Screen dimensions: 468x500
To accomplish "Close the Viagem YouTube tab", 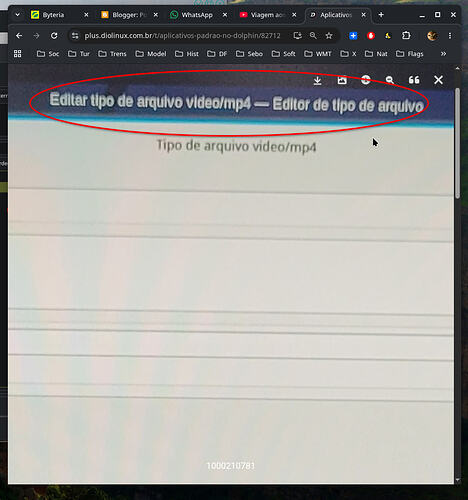I will [x=294, y=15].
